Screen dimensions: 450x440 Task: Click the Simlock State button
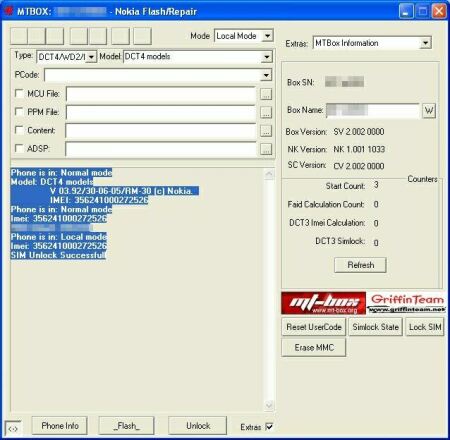point(375,327)
